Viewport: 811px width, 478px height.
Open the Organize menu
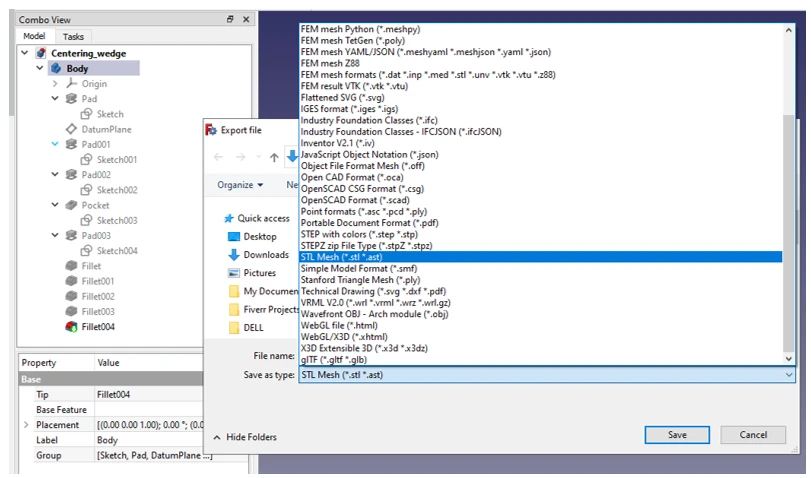point(240,185)
